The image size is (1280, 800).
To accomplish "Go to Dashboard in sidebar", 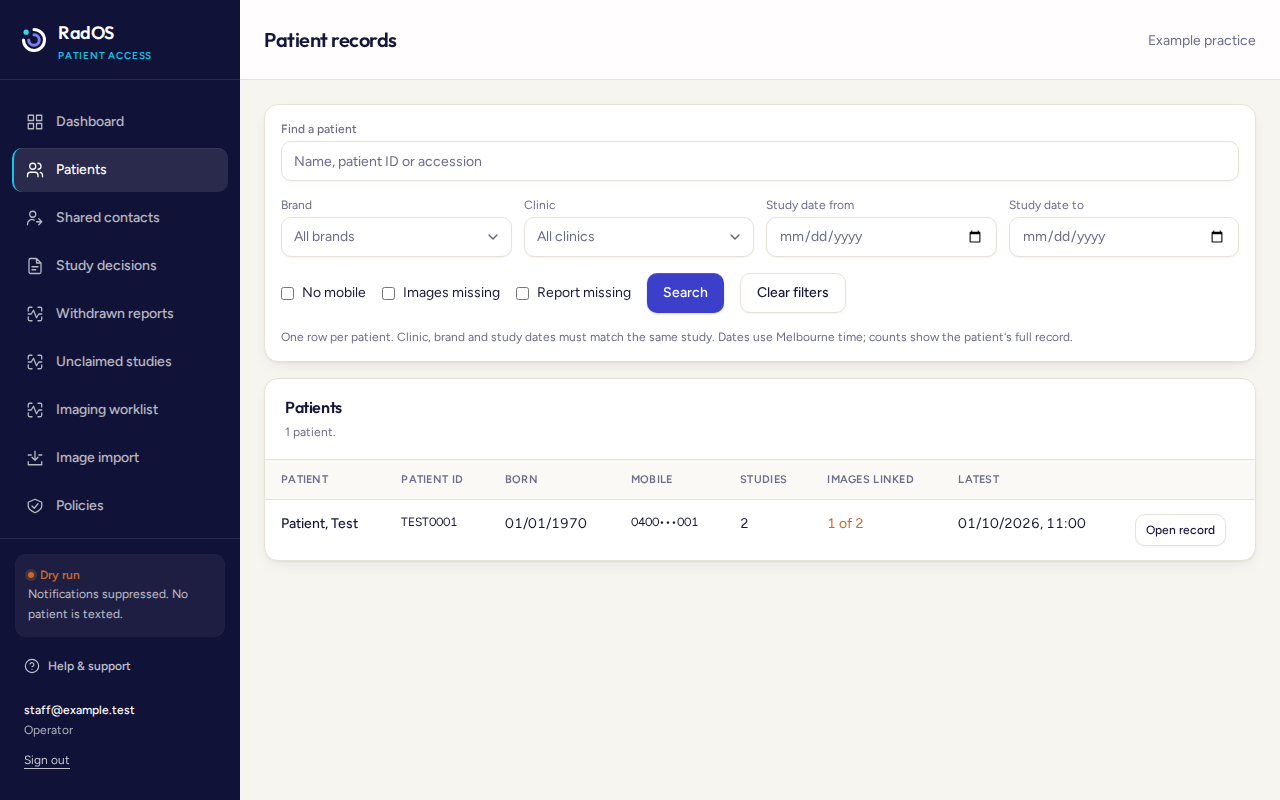I will point(120,122).
